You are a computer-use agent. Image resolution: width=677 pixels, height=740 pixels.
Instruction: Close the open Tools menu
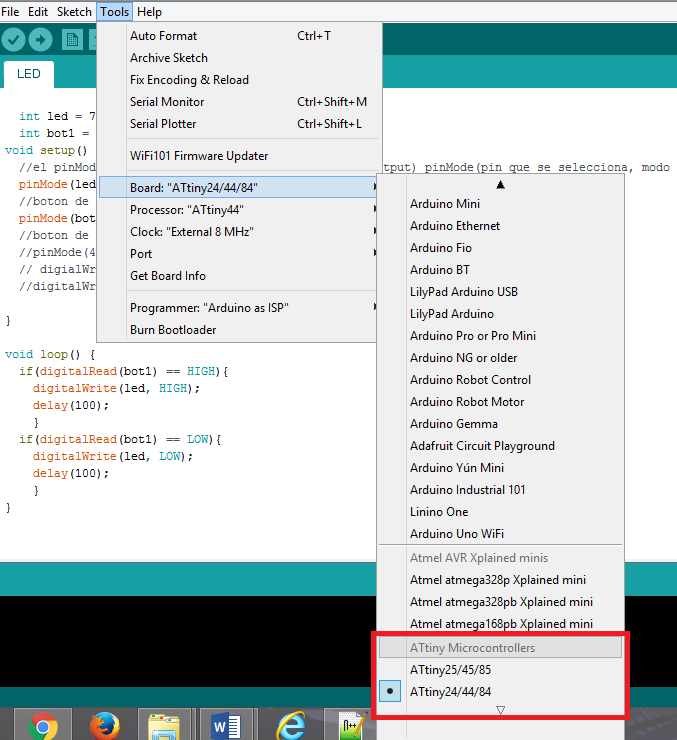tap(115, 12)
